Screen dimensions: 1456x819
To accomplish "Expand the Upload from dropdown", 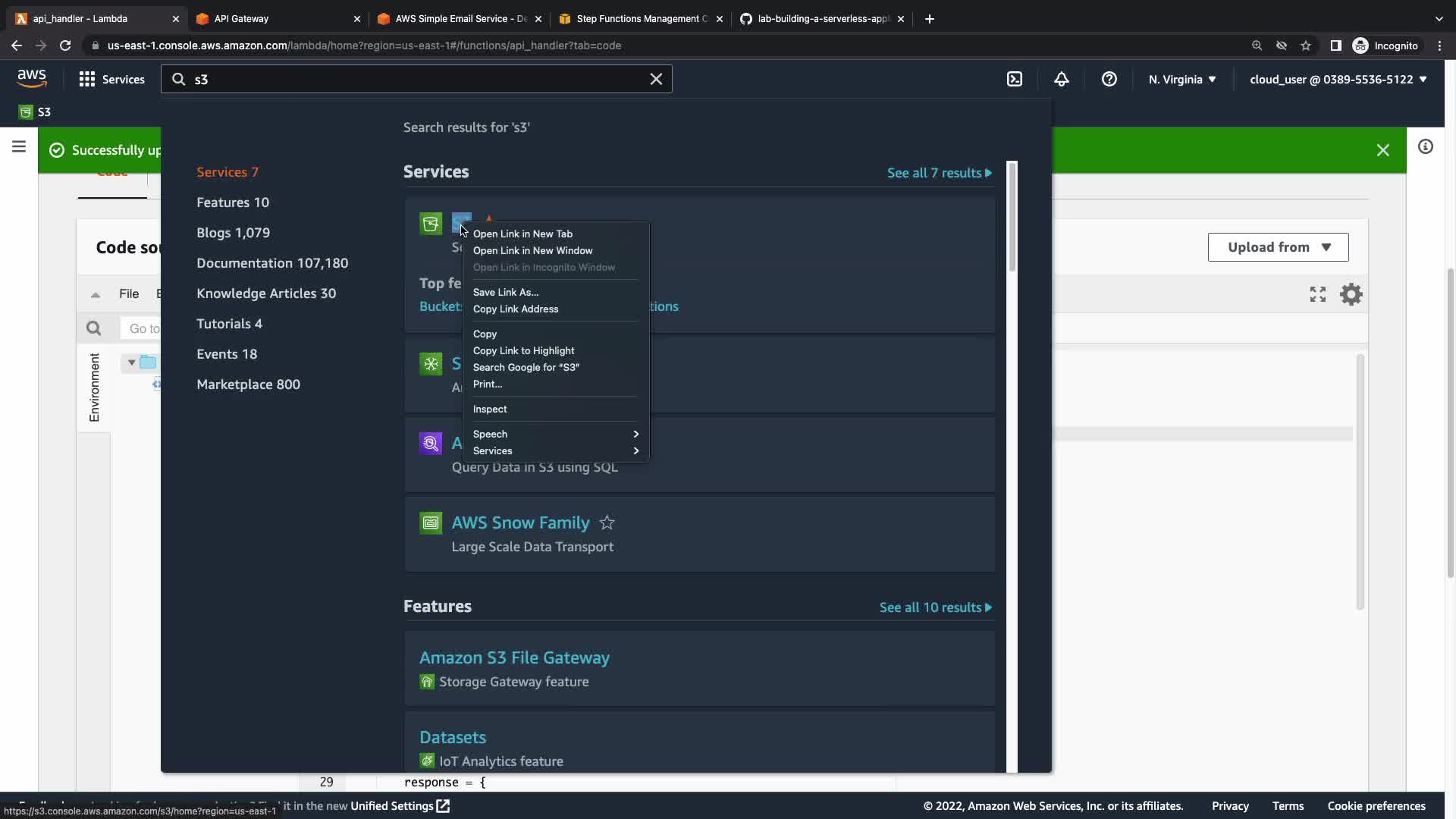I will (1278, 247).
